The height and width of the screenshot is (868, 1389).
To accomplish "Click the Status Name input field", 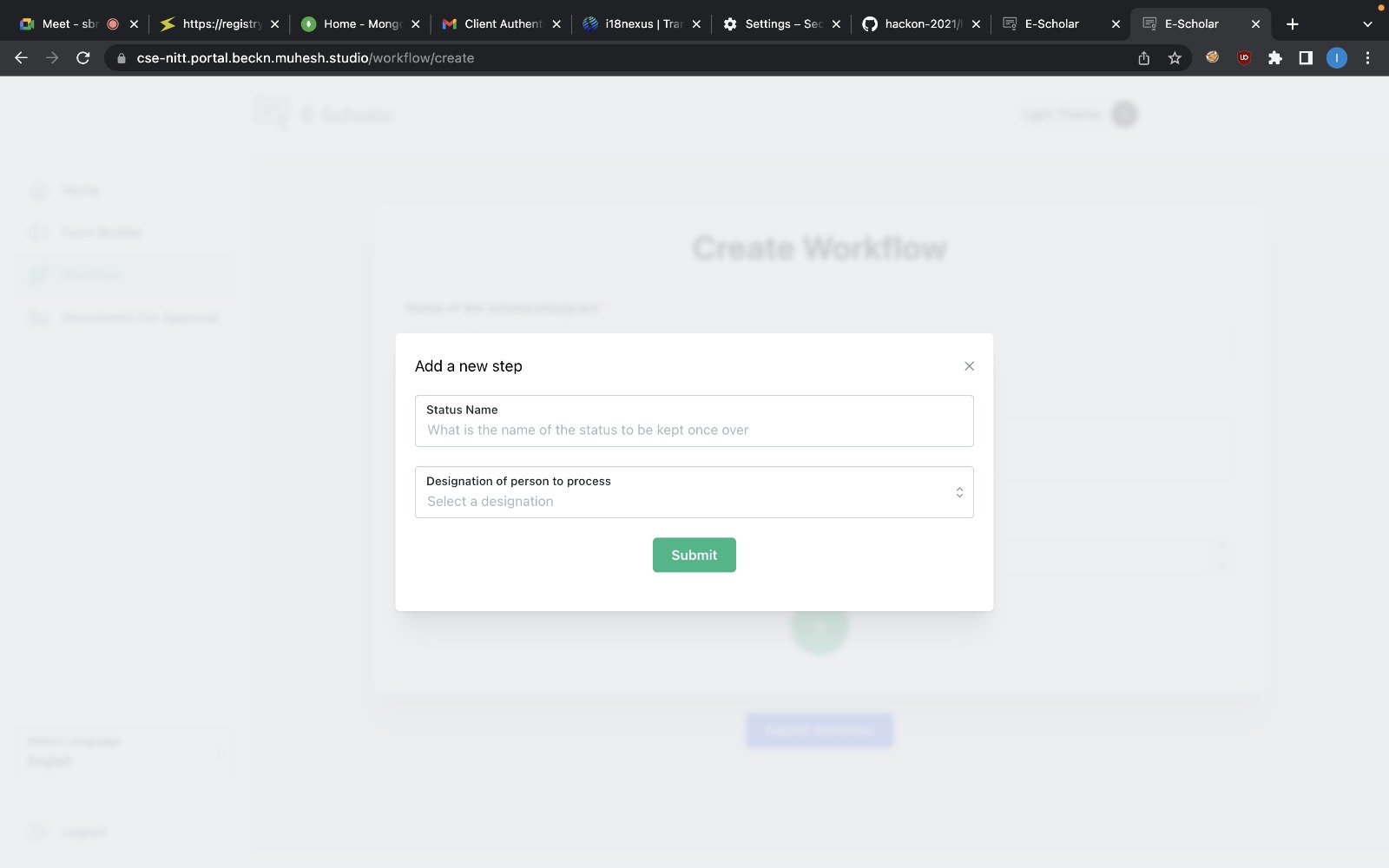I will click(694, 421).
